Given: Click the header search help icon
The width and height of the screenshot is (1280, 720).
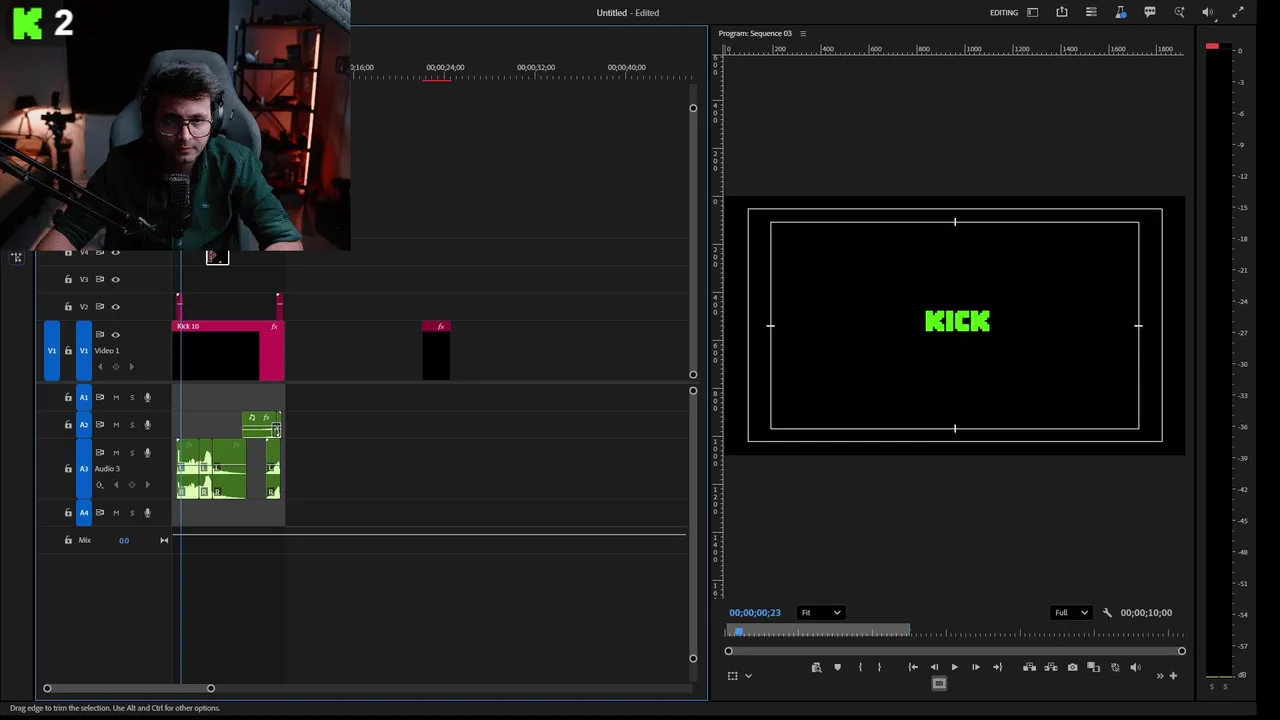Looking at the screenshot, I should (1180, 12).
